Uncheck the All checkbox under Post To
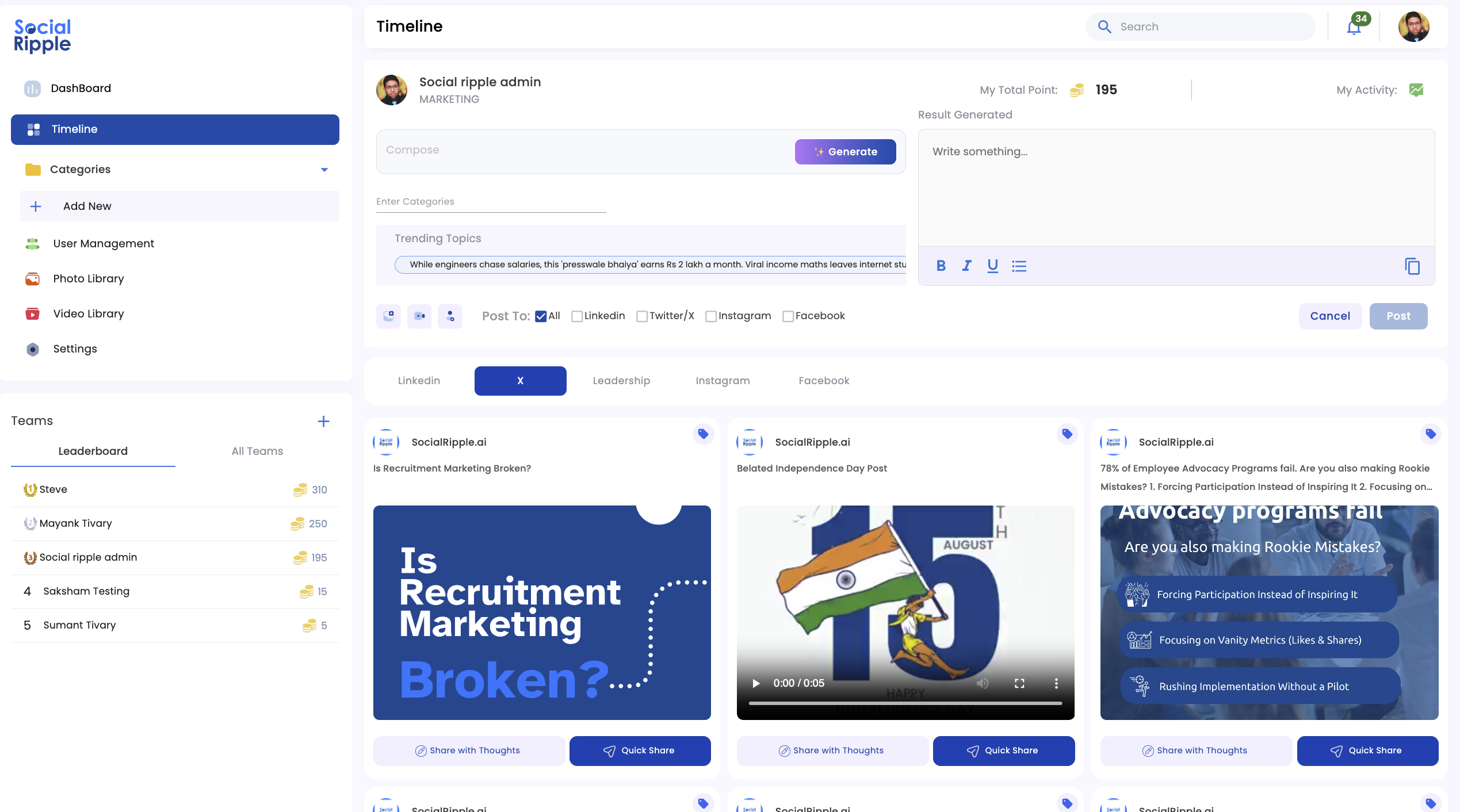The image size is (1460, 812). [x=540, y=316]
